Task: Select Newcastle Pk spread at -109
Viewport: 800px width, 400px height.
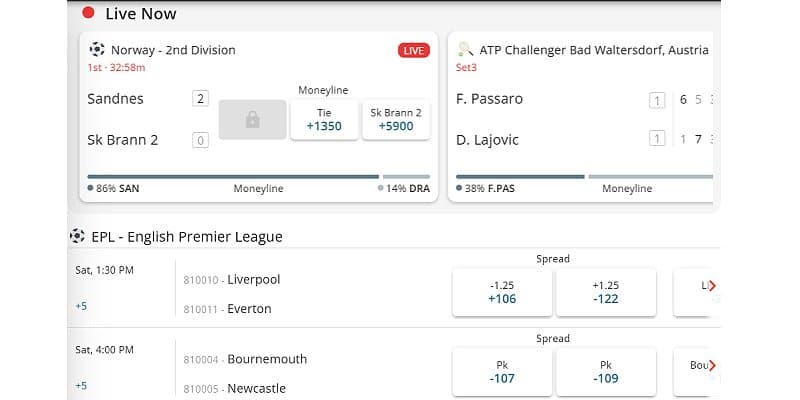Action: [606, 372]
